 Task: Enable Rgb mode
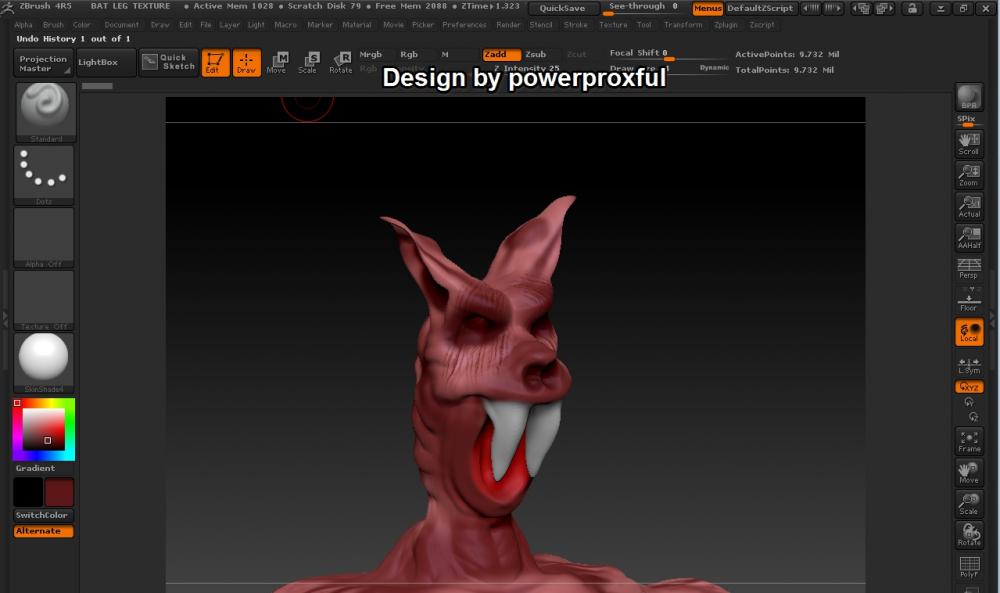(x=409, y=54)
